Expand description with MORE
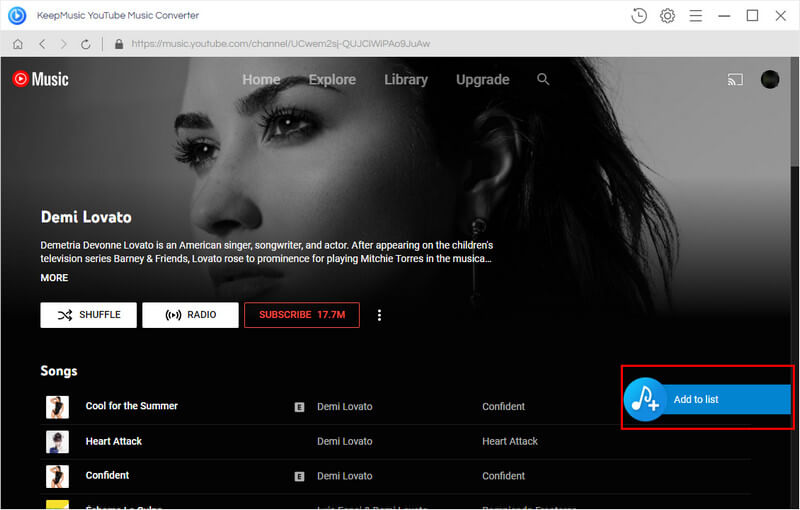The height and width of the screenshot is (510, 800). pos(54,278)
